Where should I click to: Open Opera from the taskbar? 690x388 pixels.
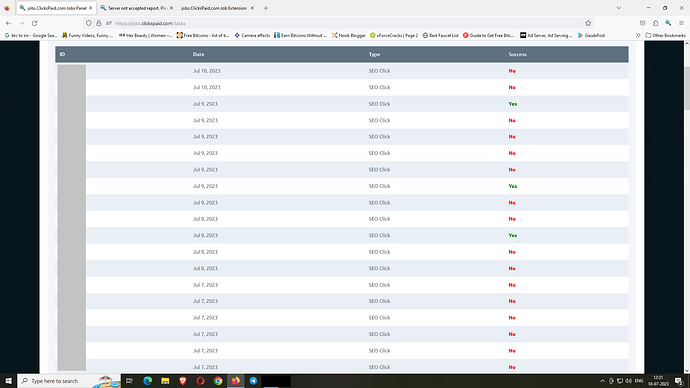(200, 381)
